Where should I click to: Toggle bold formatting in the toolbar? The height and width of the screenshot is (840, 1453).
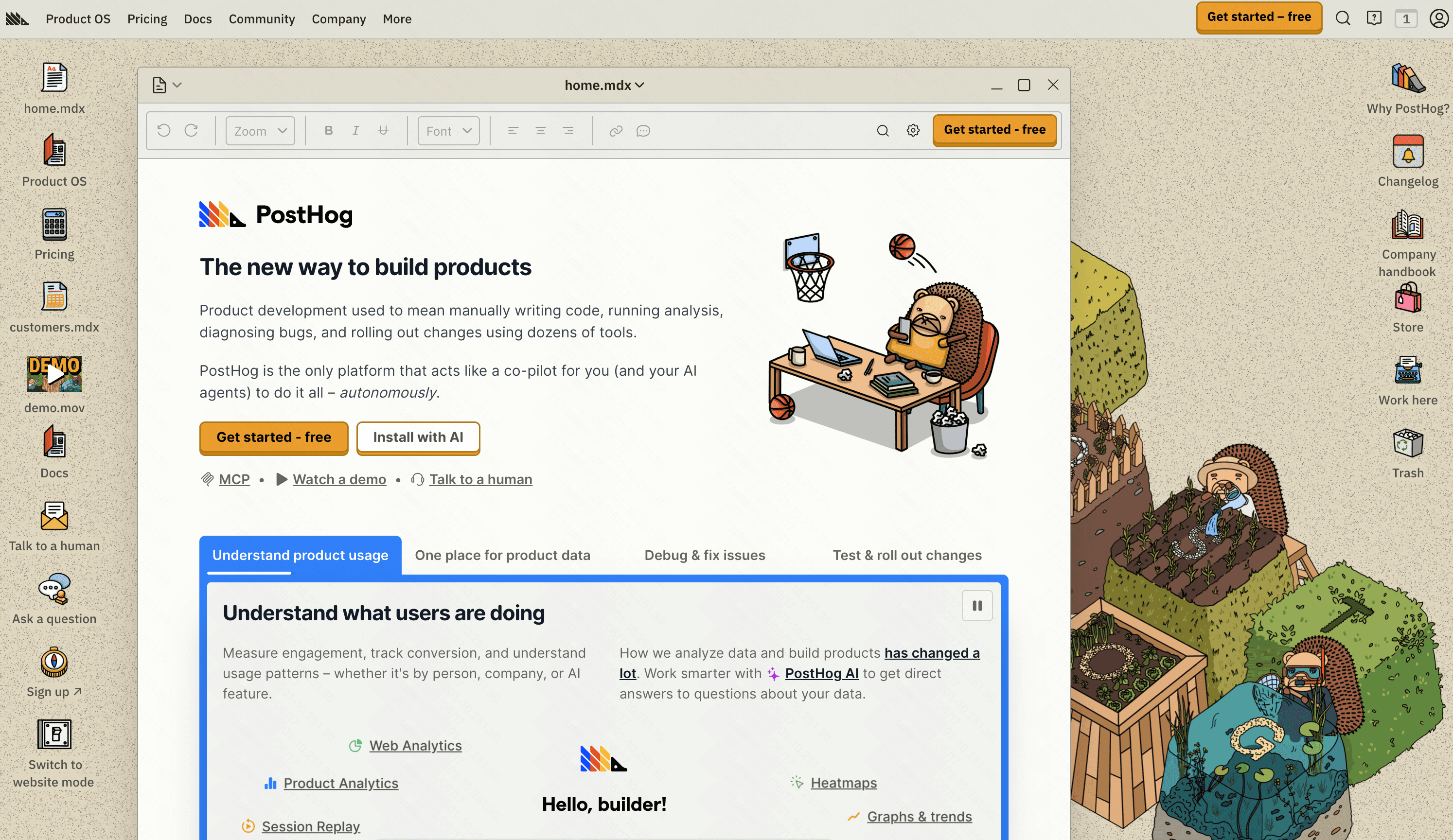[329, 131]
